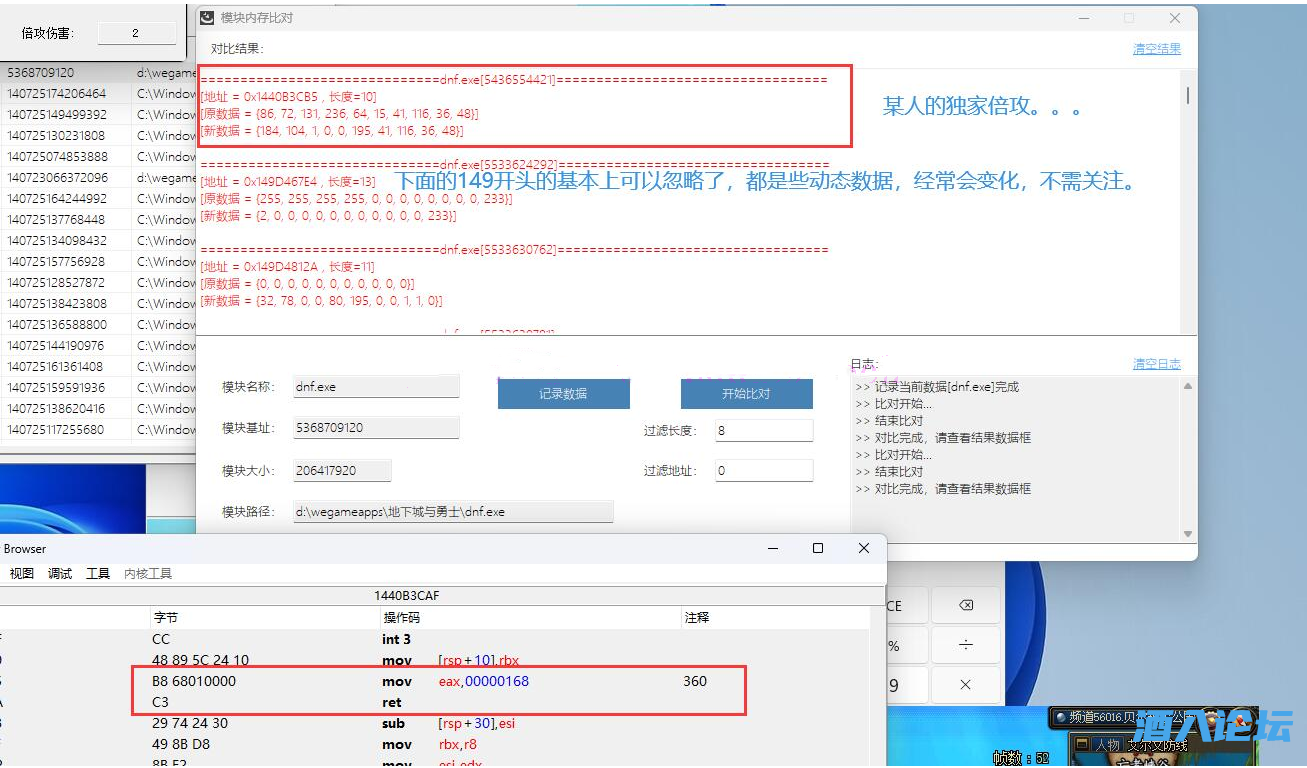Image resolution: width=1307 pixels, height=768 pixels.
Task: Select module list row 140723066372096
Action: click(98, 178)
